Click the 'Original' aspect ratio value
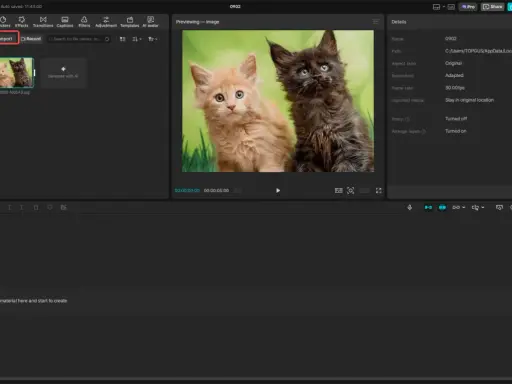 (453, 63)
